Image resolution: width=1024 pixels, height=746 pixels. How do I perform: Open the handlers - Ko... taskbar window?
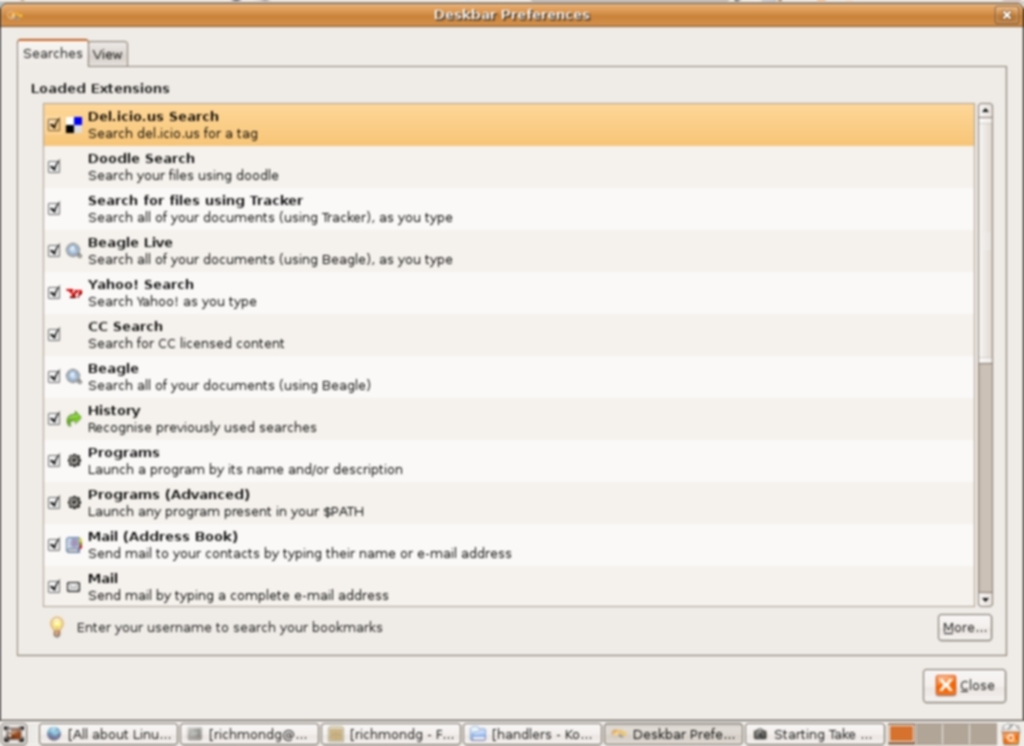(533, 734)
